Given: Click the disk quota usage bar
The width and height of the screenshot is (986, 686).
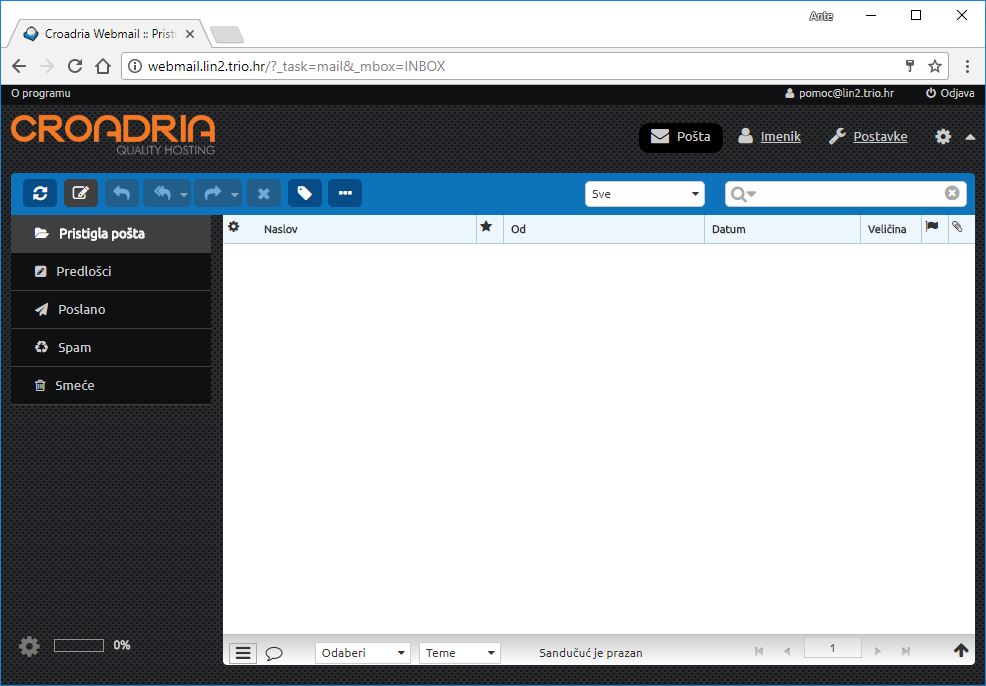Looking at the screenshot, I should (79, 646).
